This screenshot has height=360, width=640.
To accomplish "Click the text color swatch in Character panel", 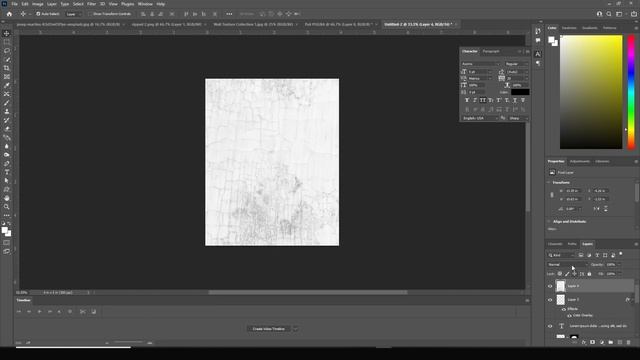I will point(520,92).
